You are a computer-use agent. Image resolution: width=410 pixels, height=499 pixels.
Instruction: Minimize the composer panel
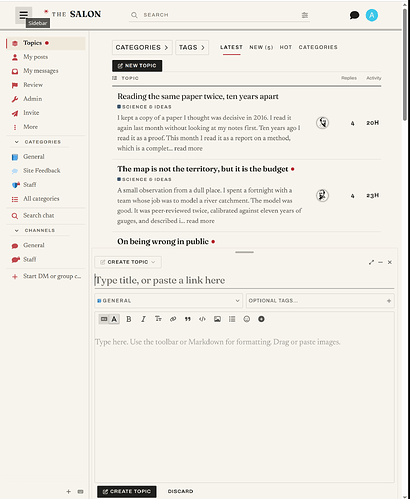[x=380, y=262]
